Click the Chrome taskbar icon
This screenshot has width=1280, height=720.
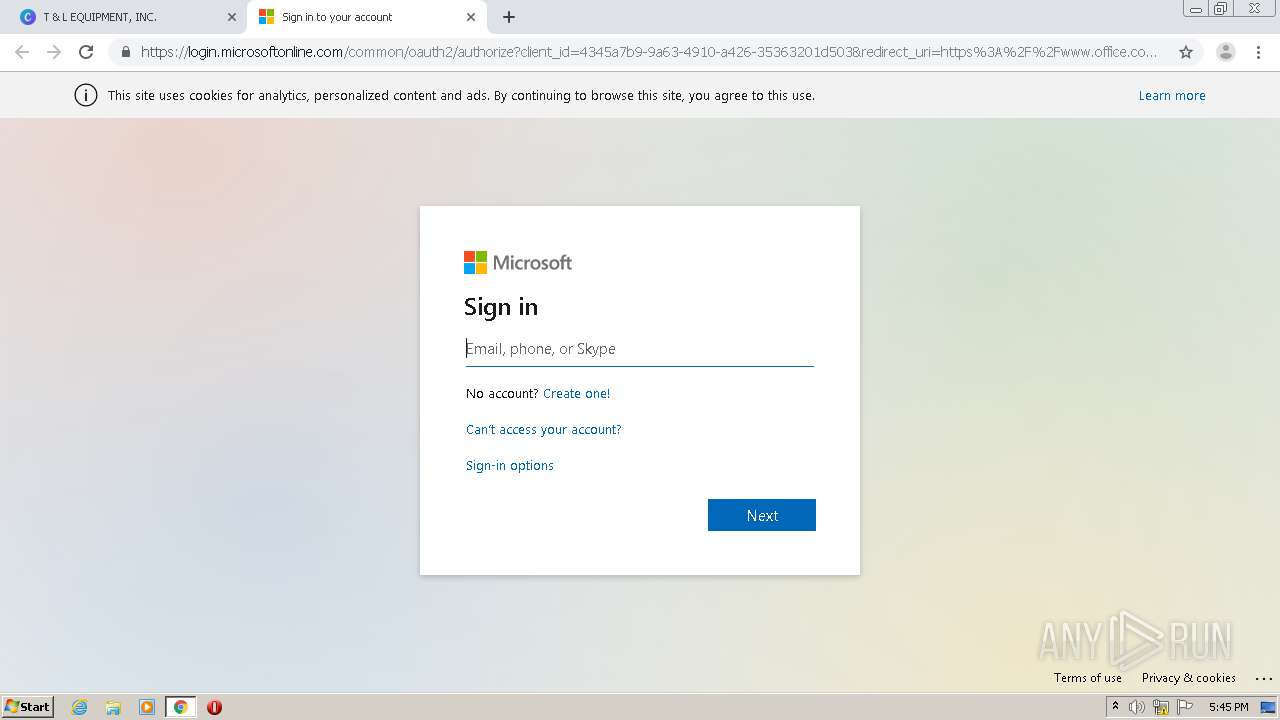[x=180, y=707]
